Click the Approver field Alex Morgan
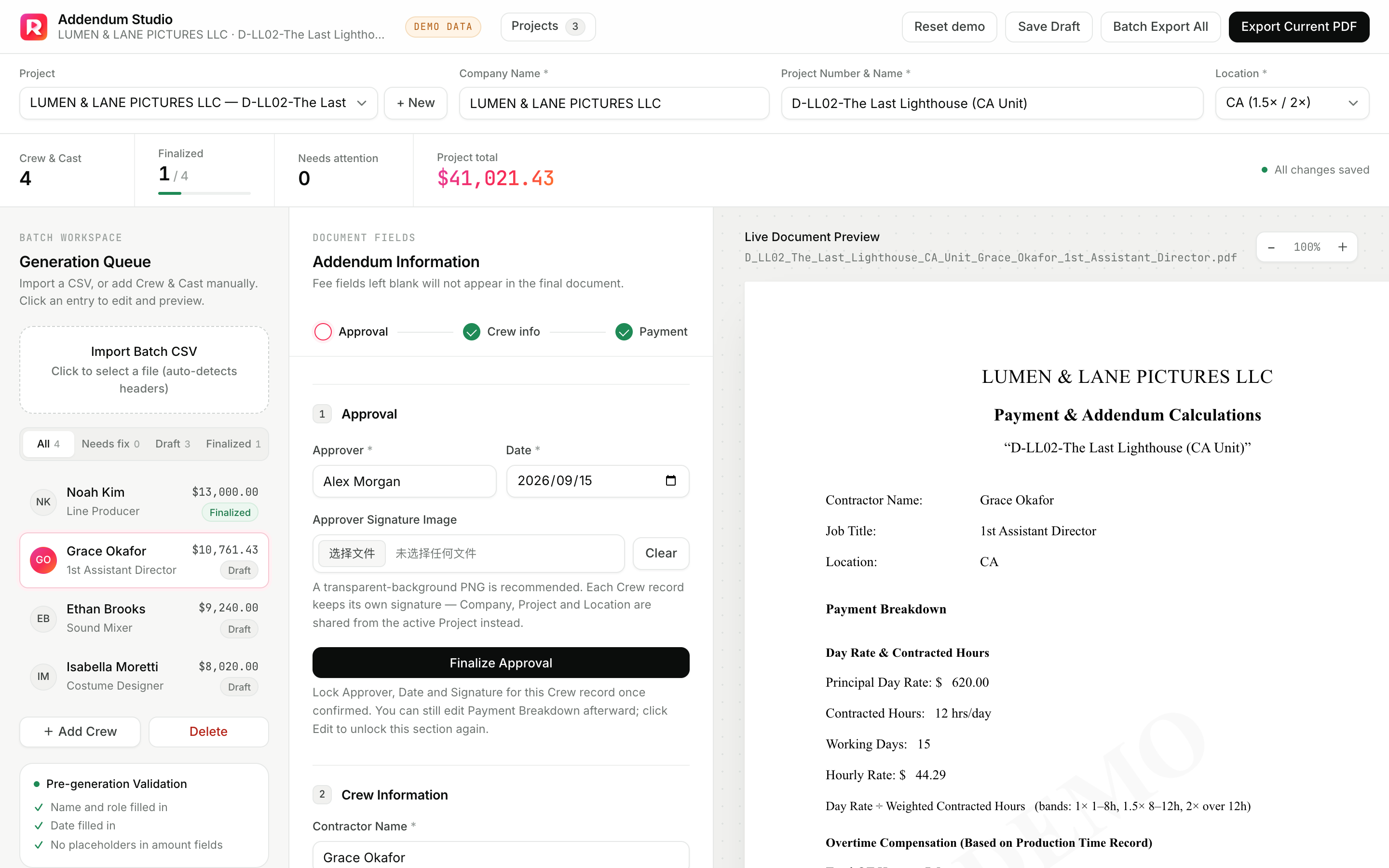The height and width of the screenshot is (868, 1389). pos(404,481)
